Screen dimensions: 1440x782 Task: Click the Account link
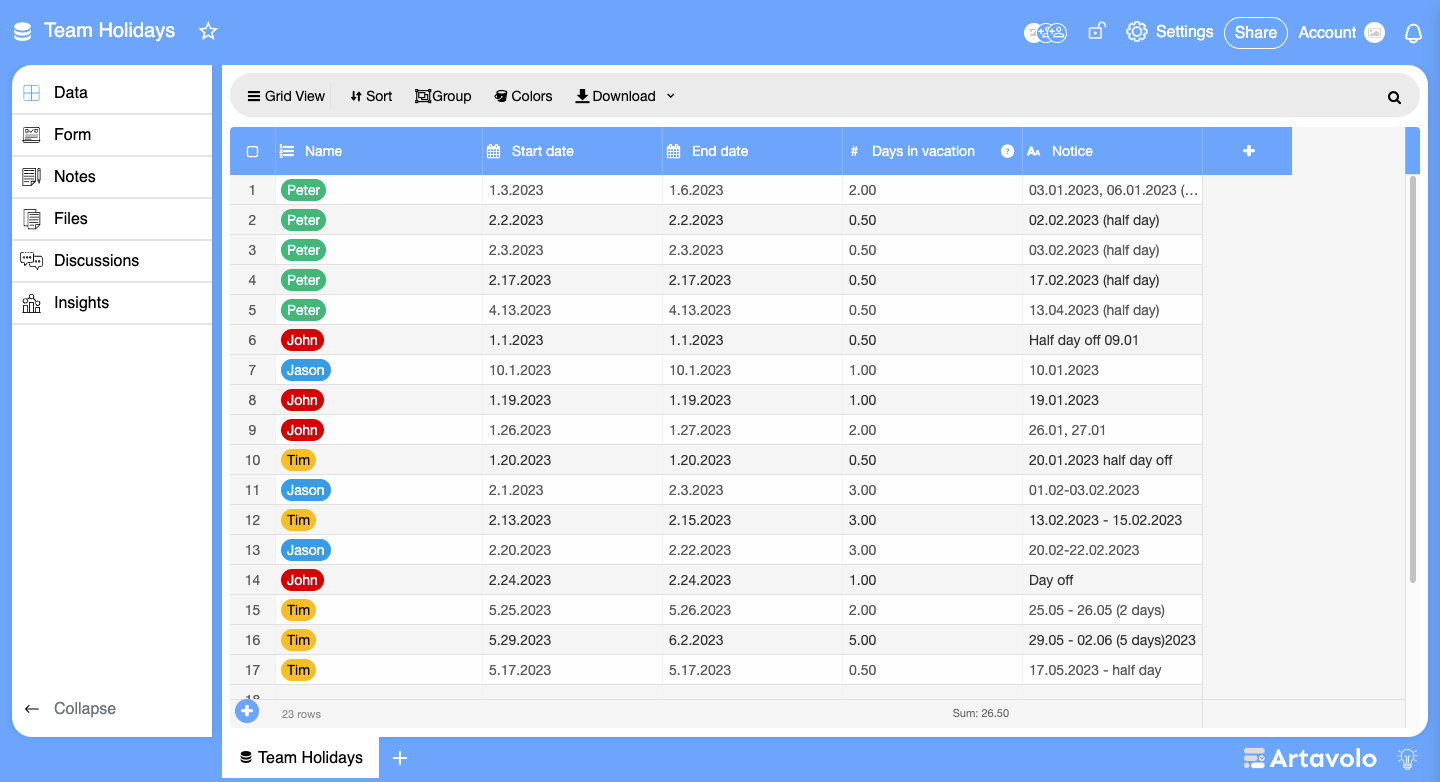pyautogui.click(x=1327, y=32)
